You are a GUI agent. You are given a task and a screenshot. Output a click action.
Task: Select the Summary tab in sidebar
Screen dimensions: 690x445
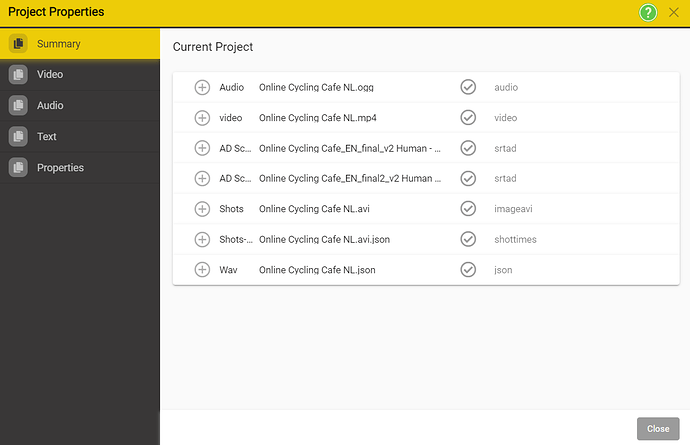click(x=80, y=44)
